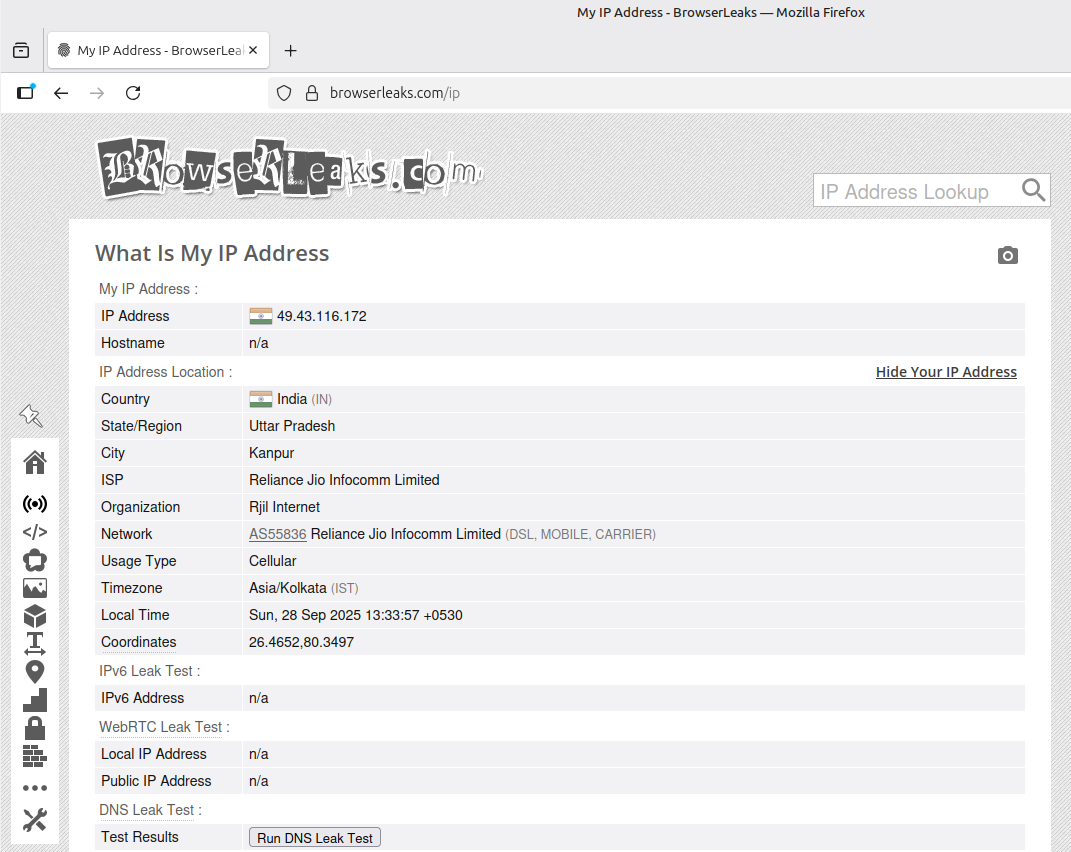Click the Run DNS Leak Test button

[315, 838]
